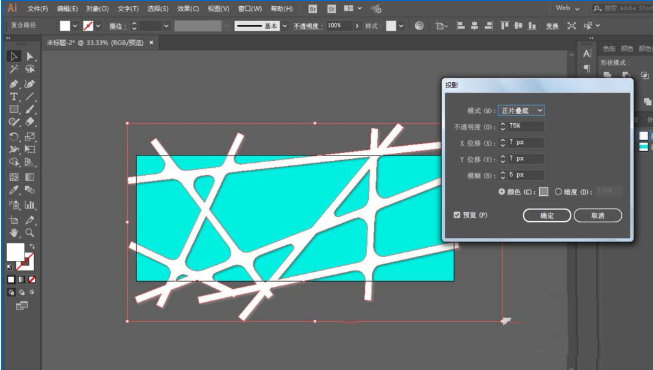Cancel the drop shadow dialog
This screenshot has height=370, width=653.
click(x=598, y=215)
